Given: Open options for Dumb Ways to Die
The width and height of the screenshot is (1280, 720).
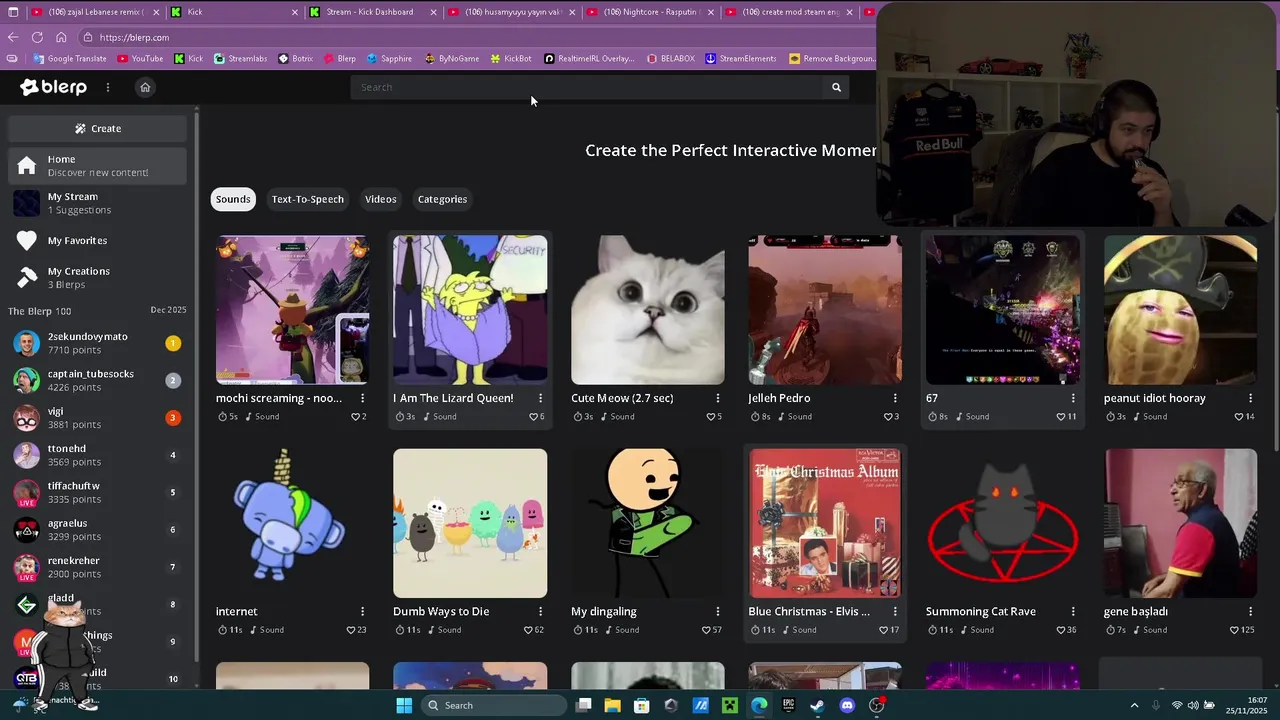Looking at the screenshot, I should point(540,611).
